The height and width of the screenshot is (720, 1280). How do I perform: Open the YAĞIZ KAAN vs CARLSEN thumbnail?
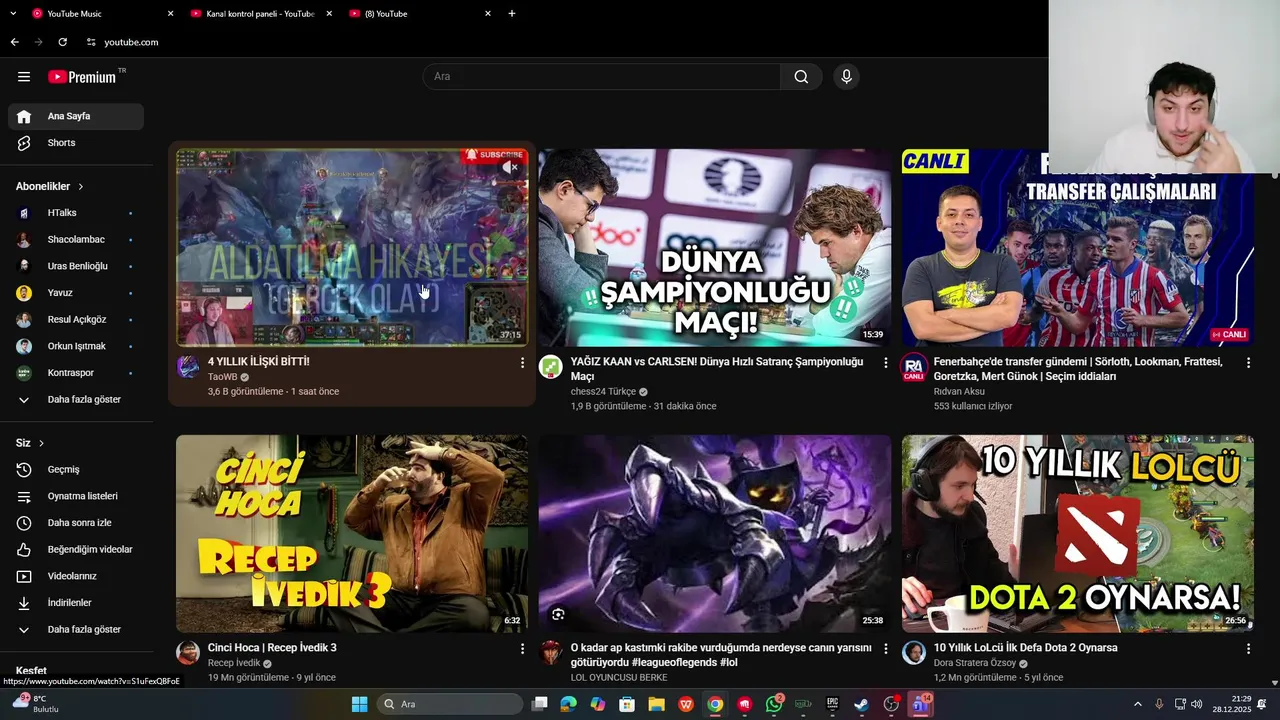click(x=715, y=247)
